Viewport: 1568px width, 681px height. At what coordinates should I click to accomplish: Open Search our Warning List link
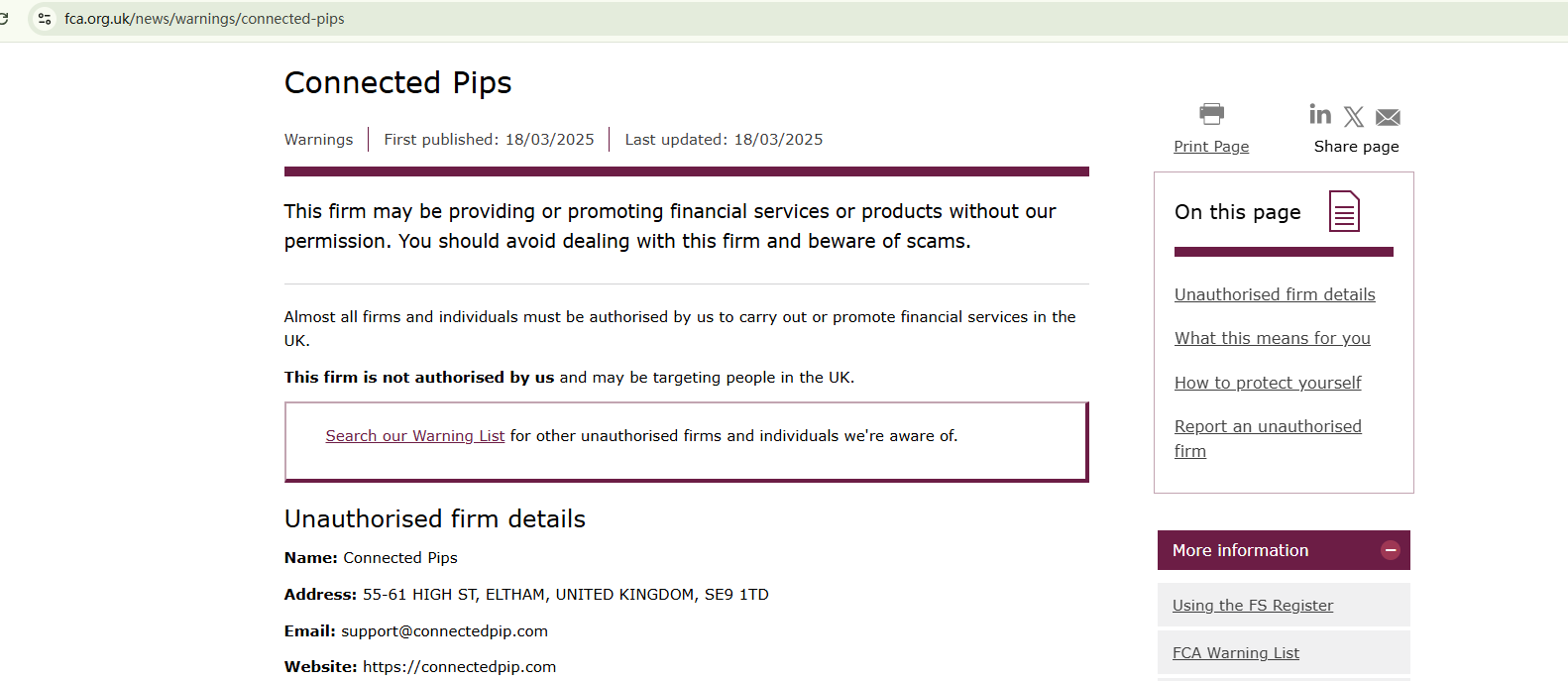pyautogui.click(x=414, y=436)
